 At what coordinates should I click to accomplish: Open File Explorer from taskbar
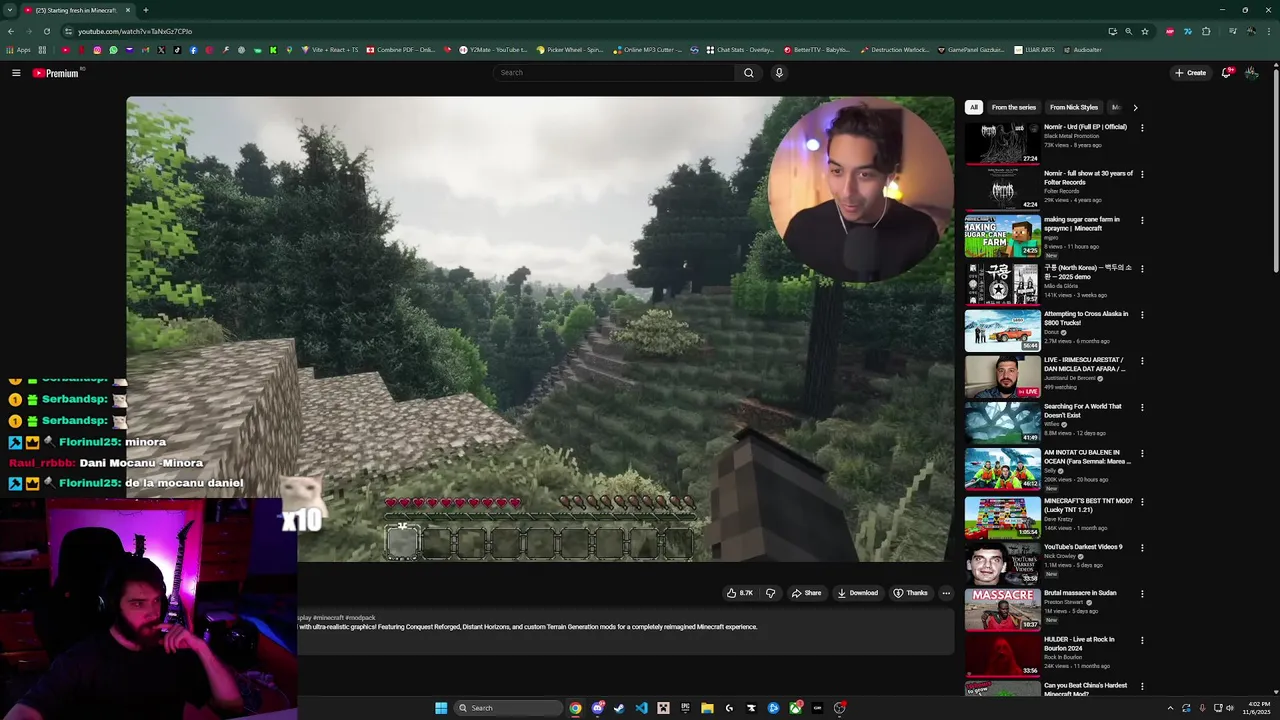[x=707, y=708]
